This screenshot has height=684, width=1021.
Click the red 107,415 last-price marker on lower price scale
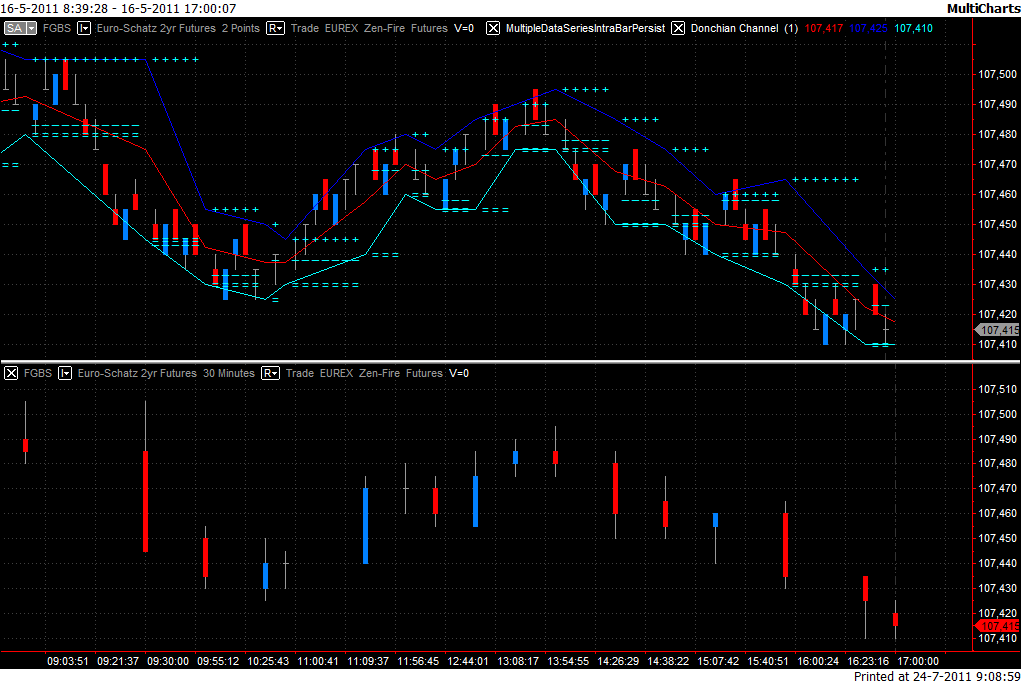[x=997, y=626]
